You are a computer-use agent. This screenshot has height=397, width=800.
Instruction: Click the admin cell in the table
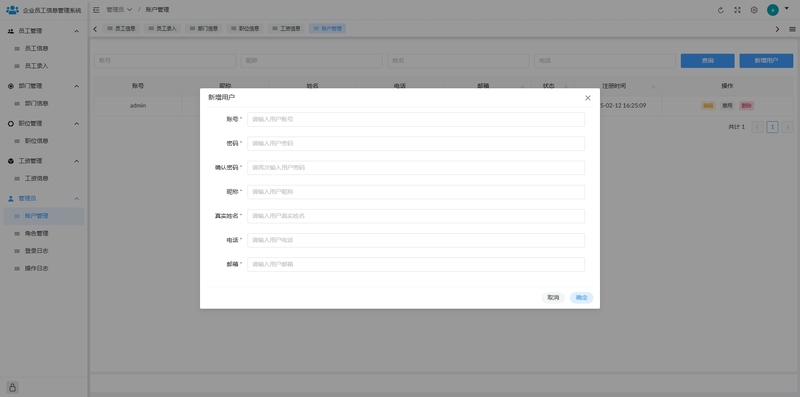138,106
